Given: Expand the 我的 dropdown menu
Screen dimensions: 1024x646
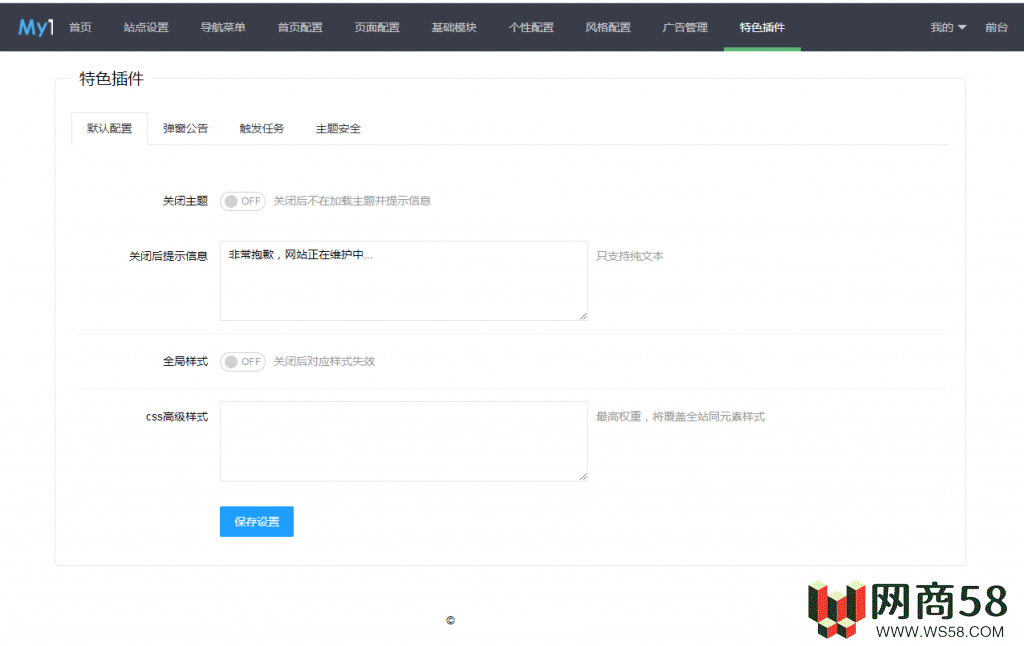Looking at the screenshot, I should [948, 27].
